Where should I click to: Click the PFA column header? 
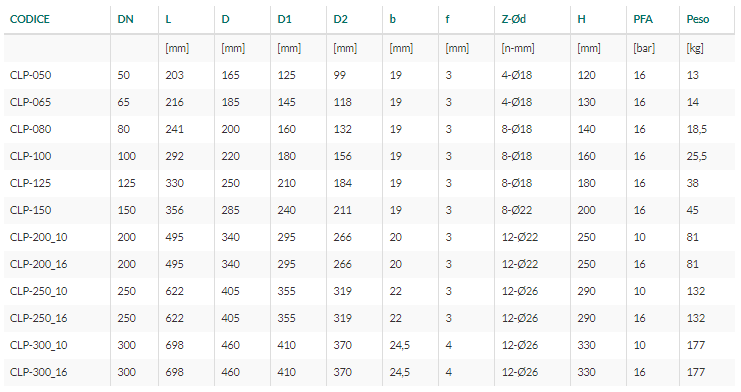point(643,19)
